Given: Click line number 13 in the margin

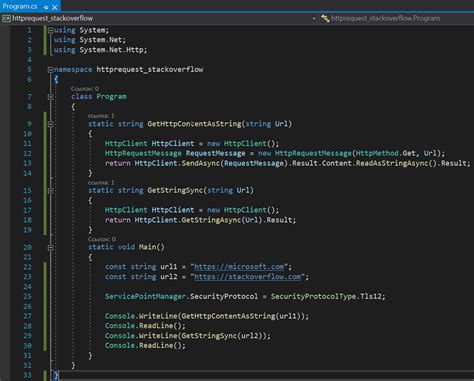Looking at the screenshot, I should click(x=28, y=163).
